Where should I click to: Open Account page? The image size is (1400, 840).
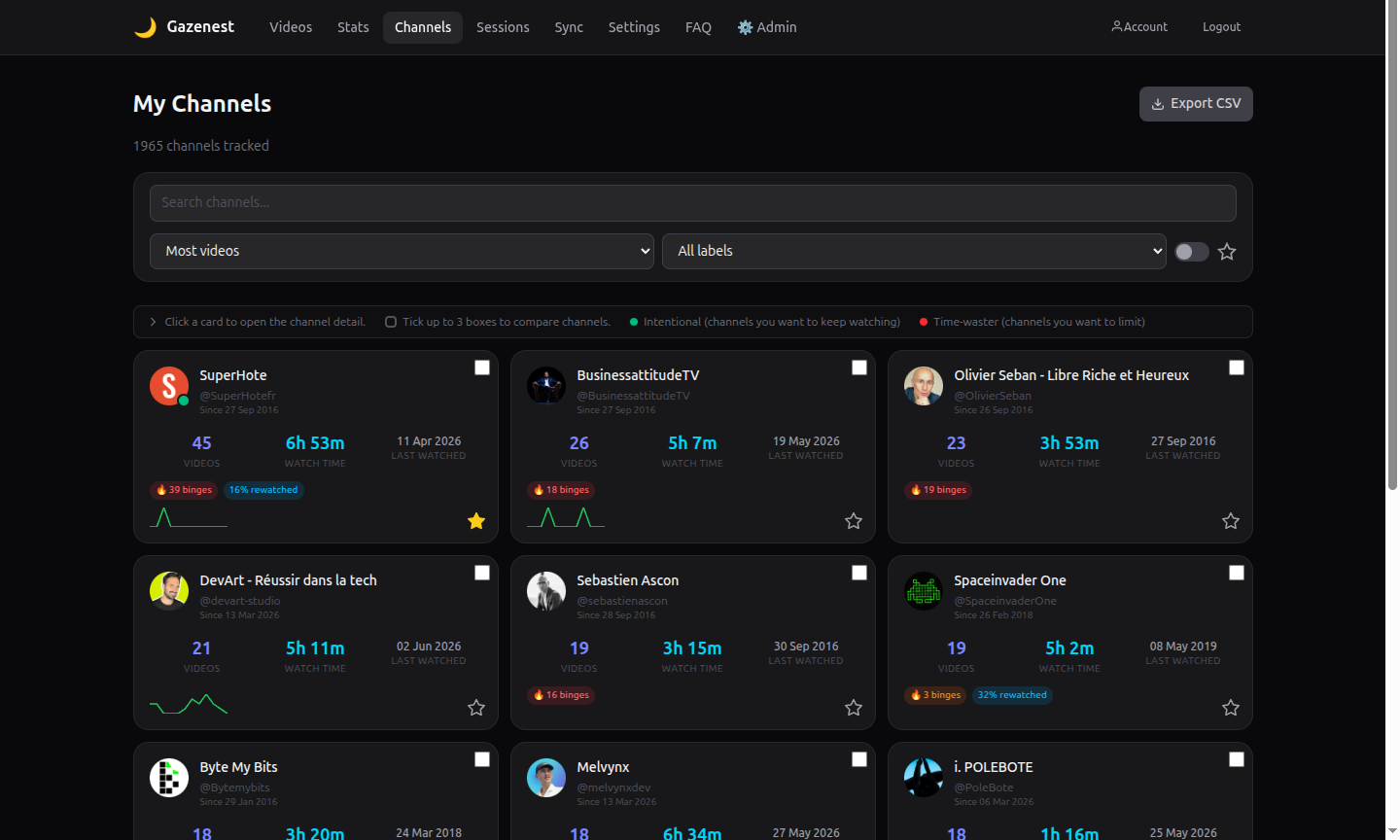point(1139,27)
